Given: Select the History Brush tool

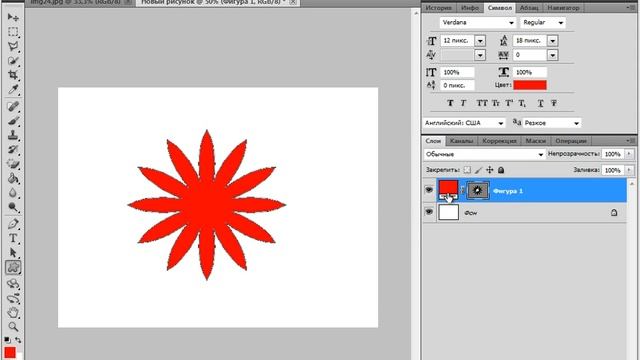Looking at the screenshot, I should tap(13, 149).
